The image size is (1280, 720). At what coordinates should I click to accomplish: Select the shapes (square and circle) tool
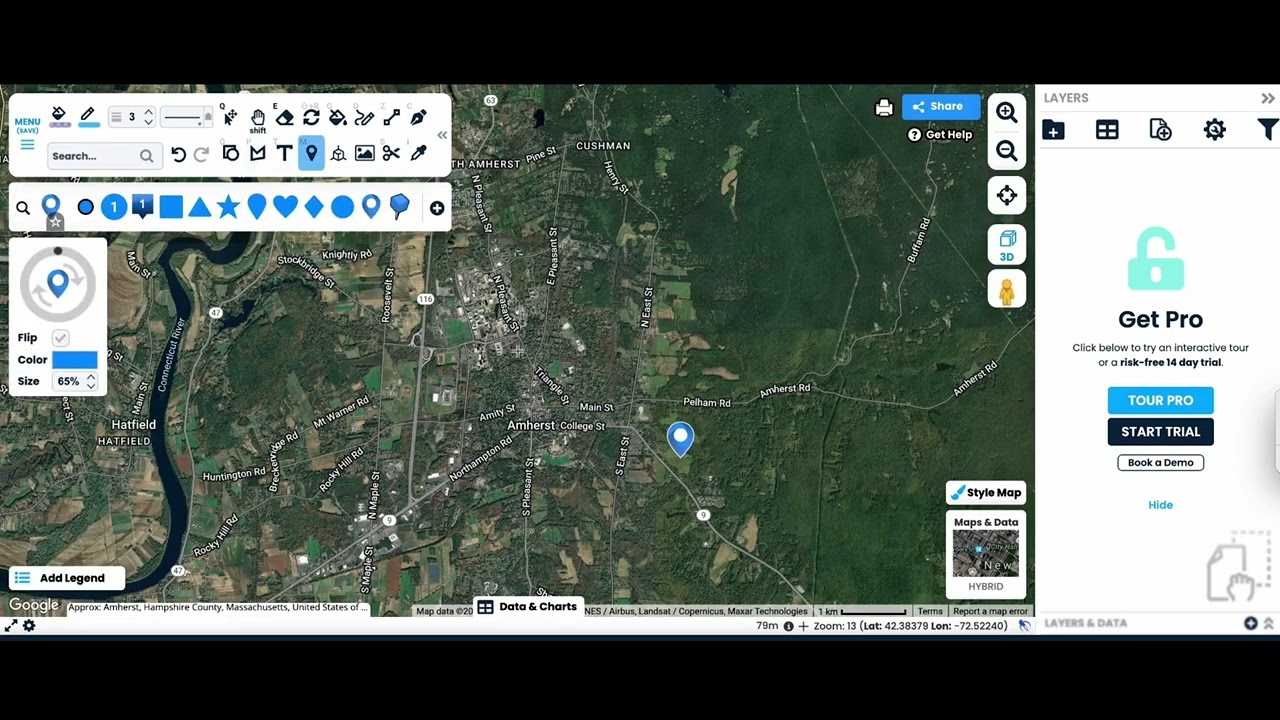pos(230,153)
